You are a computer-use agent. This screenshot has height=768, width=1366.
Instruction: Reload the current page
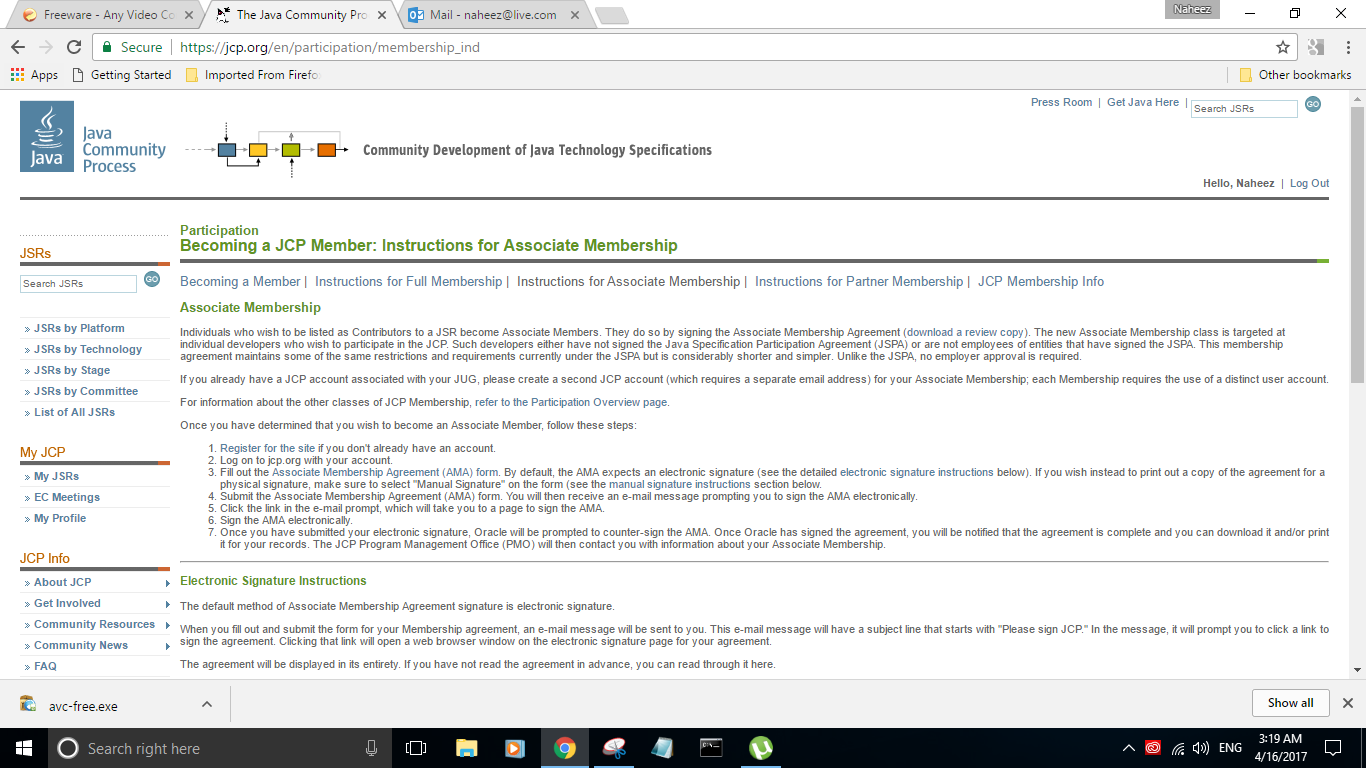(x=74, y=47)
